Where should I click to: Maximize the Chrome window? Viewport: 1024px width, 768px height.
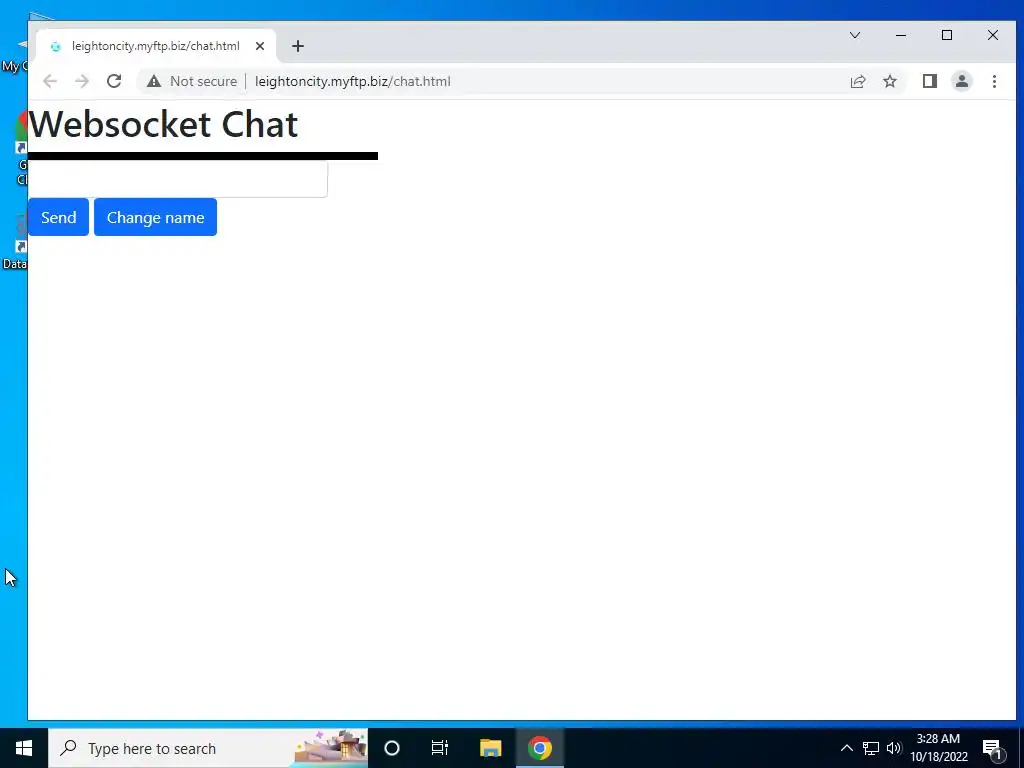pyautogui.click(x=947, y=35)
